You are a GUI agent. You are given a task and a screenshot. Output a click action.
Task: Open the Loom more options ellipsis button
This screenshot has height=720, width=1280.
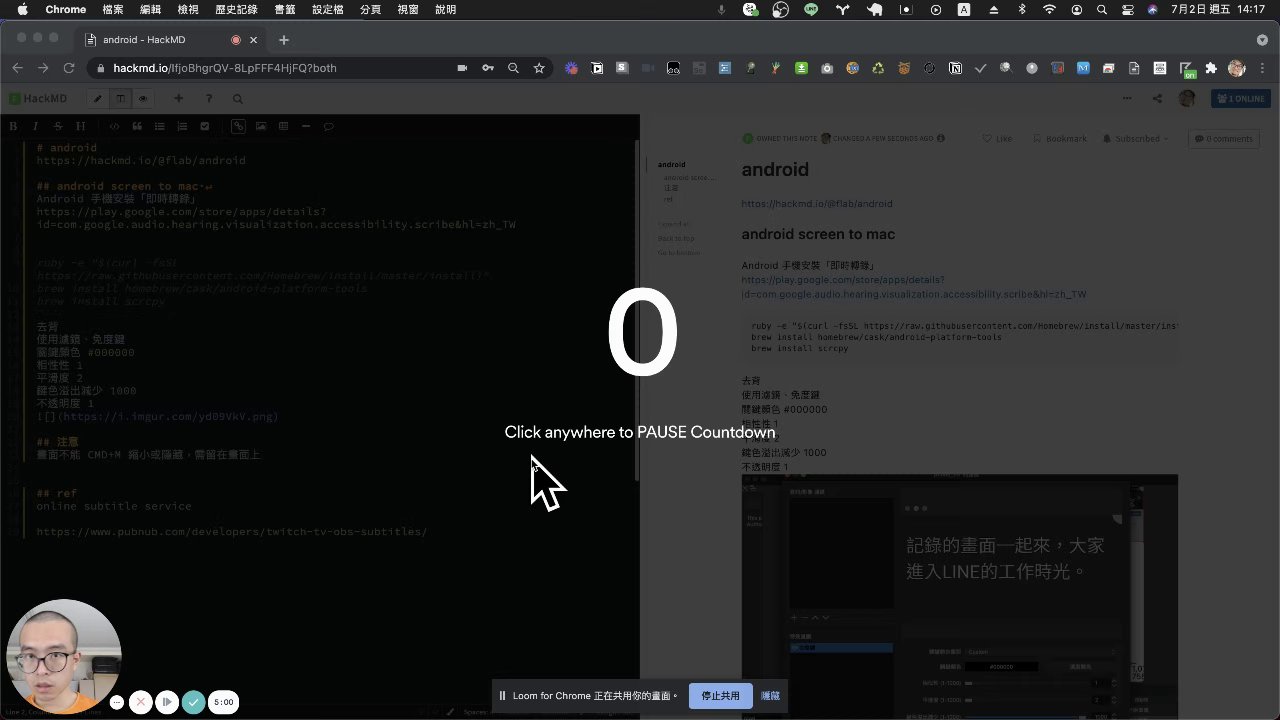point(117,702)
